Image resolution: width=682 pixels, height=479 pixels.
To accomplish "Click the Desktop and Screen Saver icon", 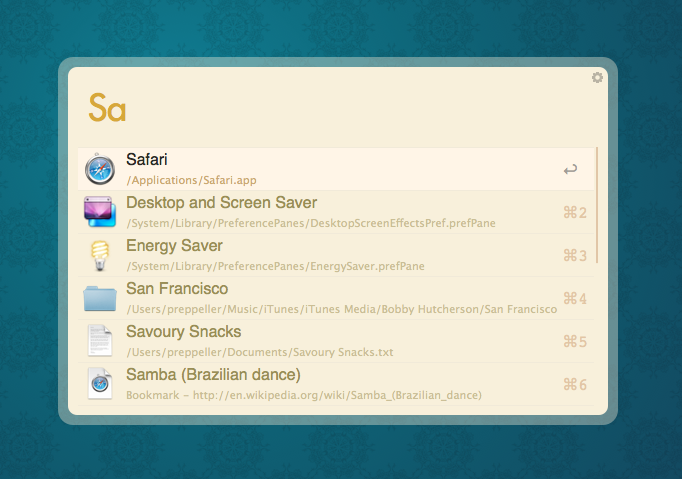I will (100, 213).
